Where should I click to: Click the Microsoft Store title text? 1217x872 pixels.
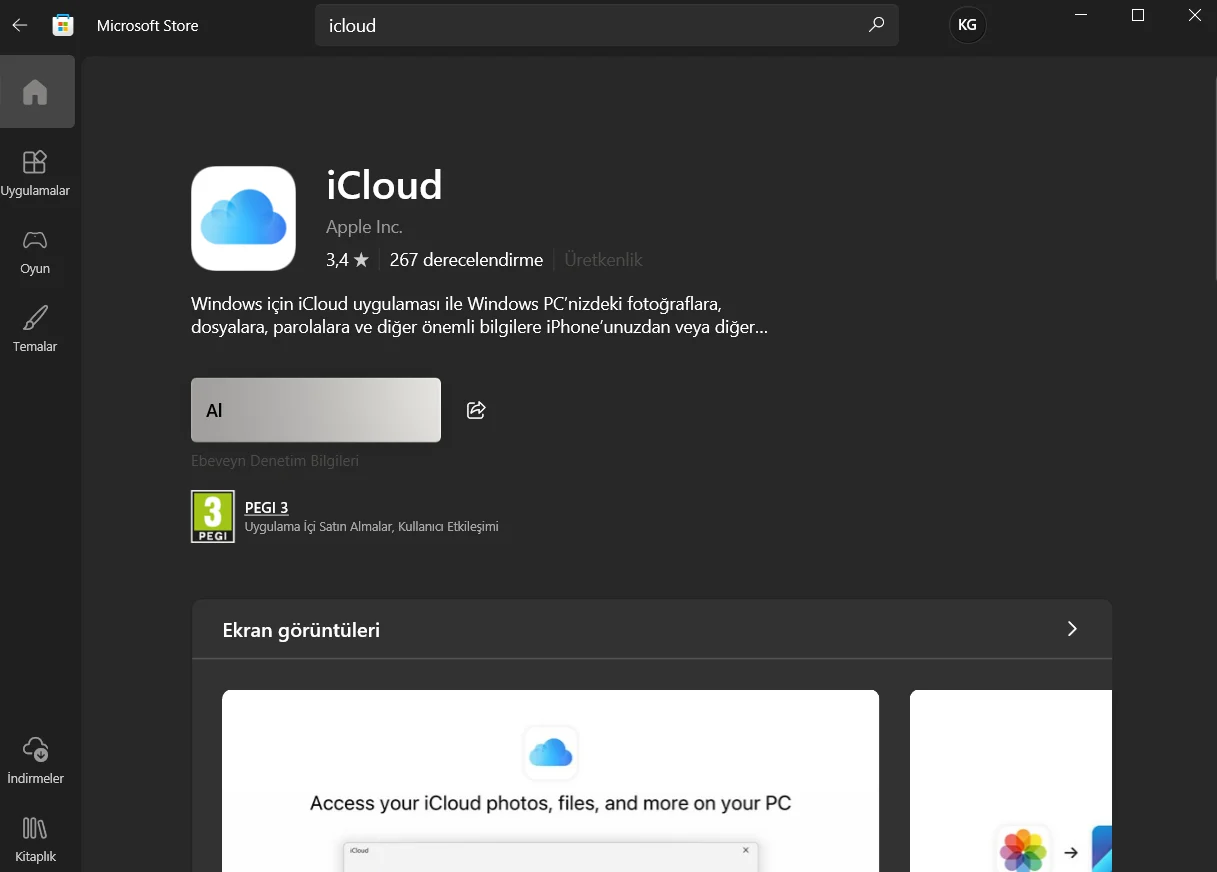click(147, 26)
